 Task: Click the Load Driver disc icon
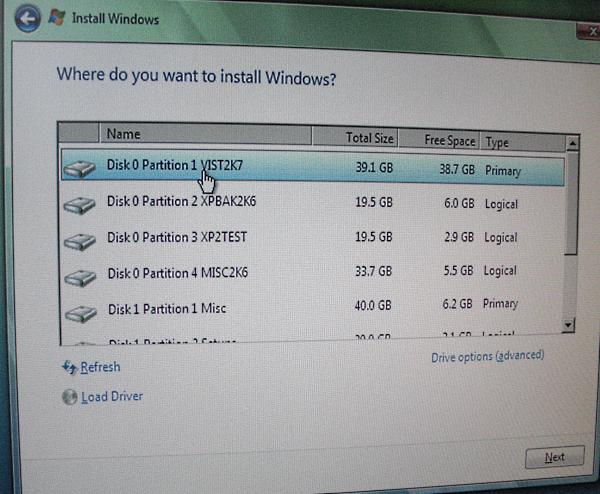(69, 397)
